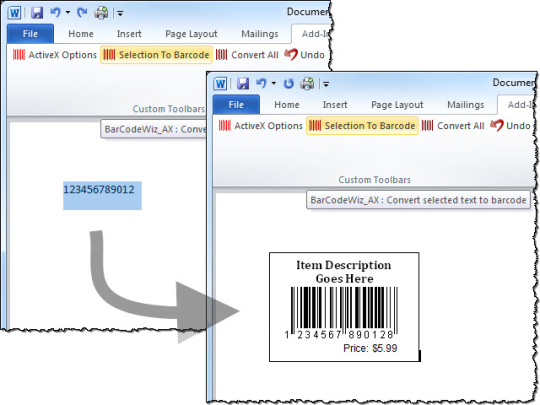The height and width of the screenshot is (405, 540).
Task: Switch to Page Layout tab in front window
Action: (x=397, y=105)
